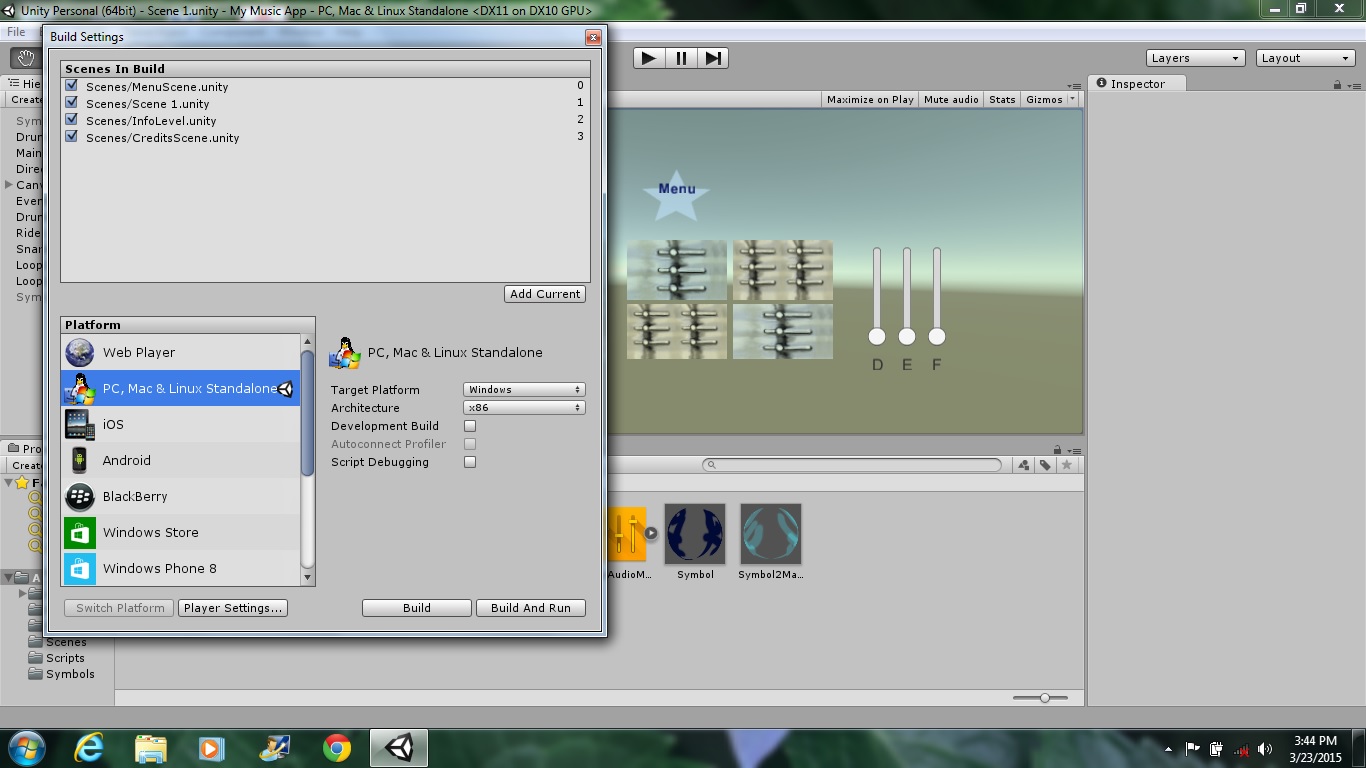The height and width of the screenshot is (768, 1366).
Task: Toggle Stats in the Game view
Action: (x=1002, y=99)
